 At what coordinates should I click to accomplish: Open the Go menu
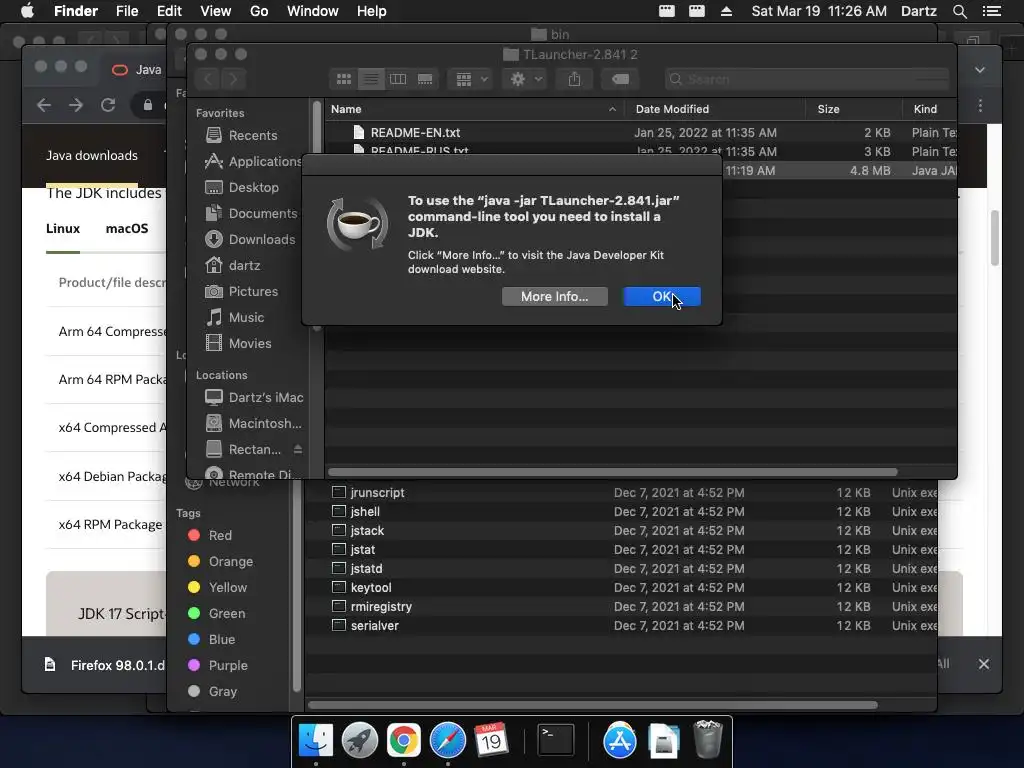tap(259, 11)
